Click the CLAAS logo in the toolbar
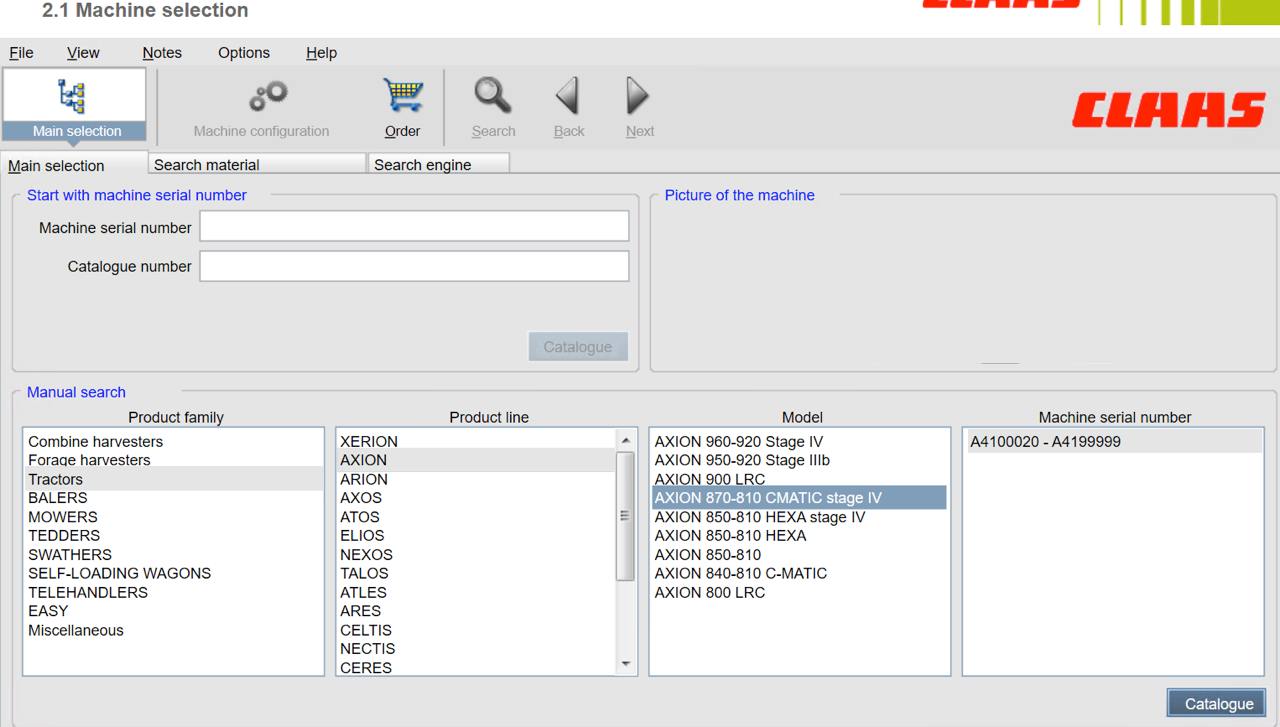Screen dimensions: 1280x727 coord(1169,110)
